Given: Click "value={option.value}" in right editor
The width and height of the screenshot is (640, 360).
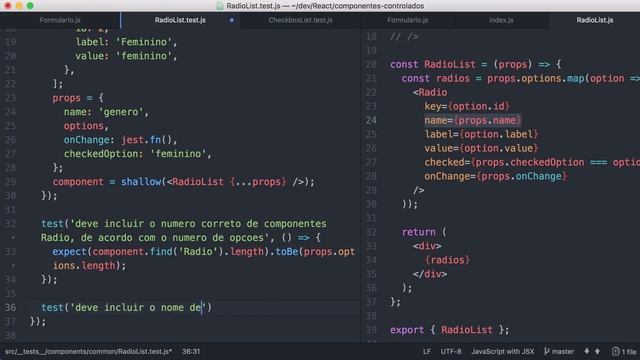Looking at the screenshot, I should coord(481,148).
